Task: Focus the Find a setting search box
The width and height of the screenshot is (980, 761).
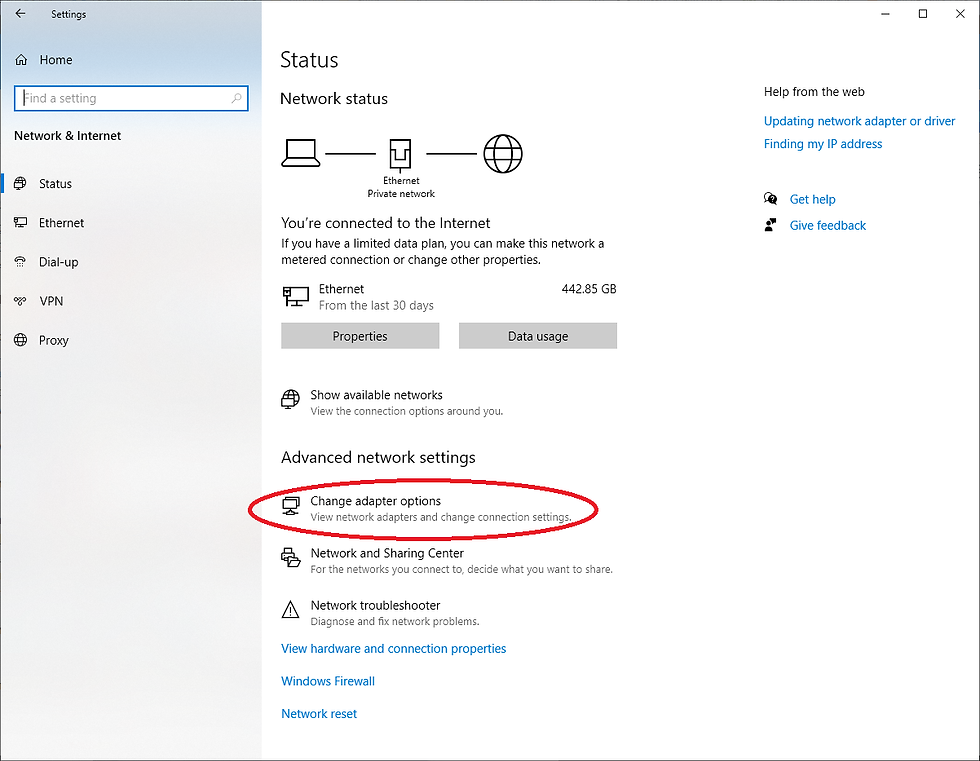Action: click(x=131, y=98)
